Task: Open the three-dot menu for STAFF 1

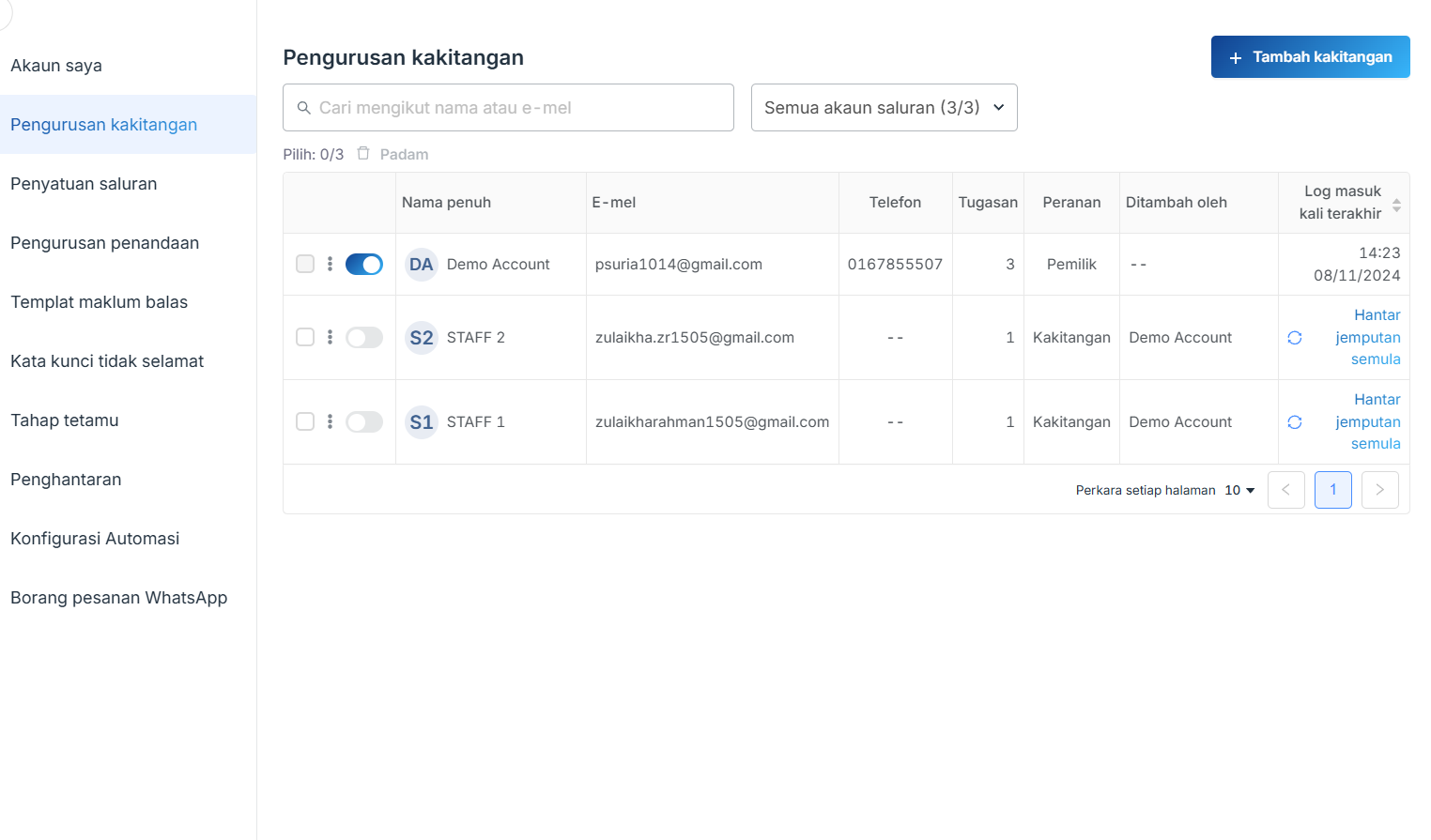Action: (x=330, y=421)
